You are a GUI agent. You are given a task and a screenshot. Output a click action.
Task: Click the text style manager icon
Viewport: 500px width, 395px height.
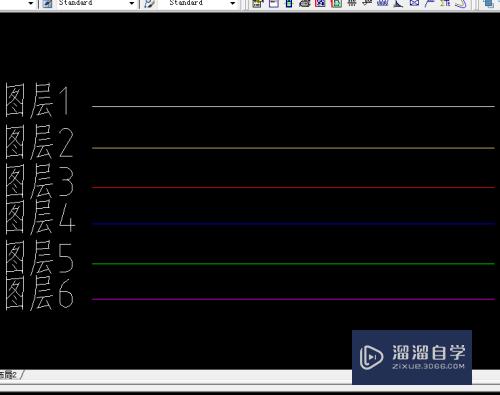click(x=47, y=3)
